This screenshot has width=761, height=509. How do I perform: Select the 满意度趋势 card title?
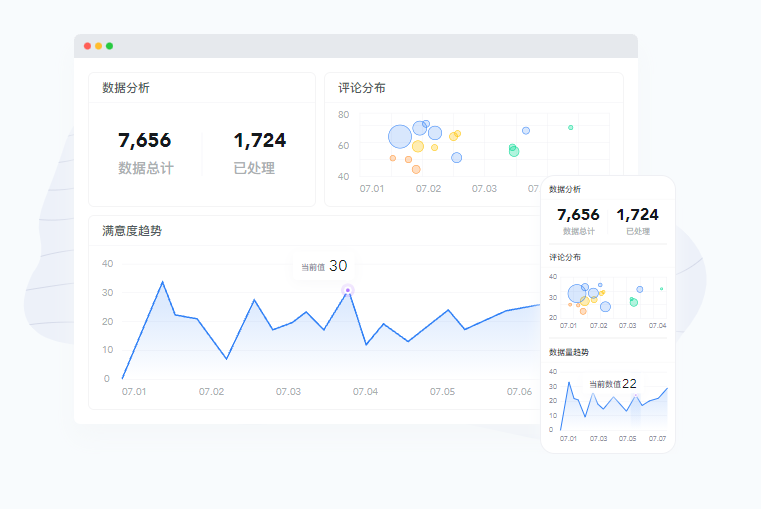click(132, 231)
